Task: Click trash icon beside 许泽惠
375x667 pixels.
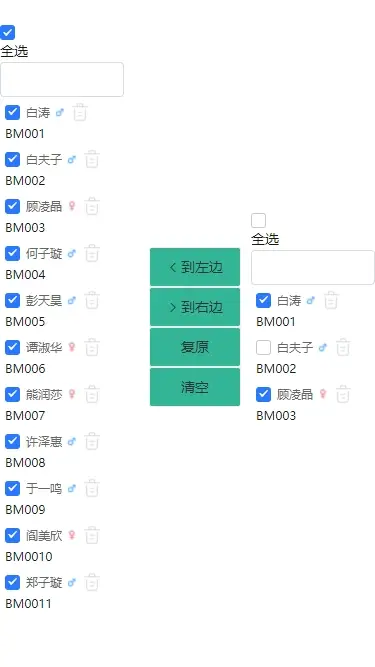Action: (91, 441)
